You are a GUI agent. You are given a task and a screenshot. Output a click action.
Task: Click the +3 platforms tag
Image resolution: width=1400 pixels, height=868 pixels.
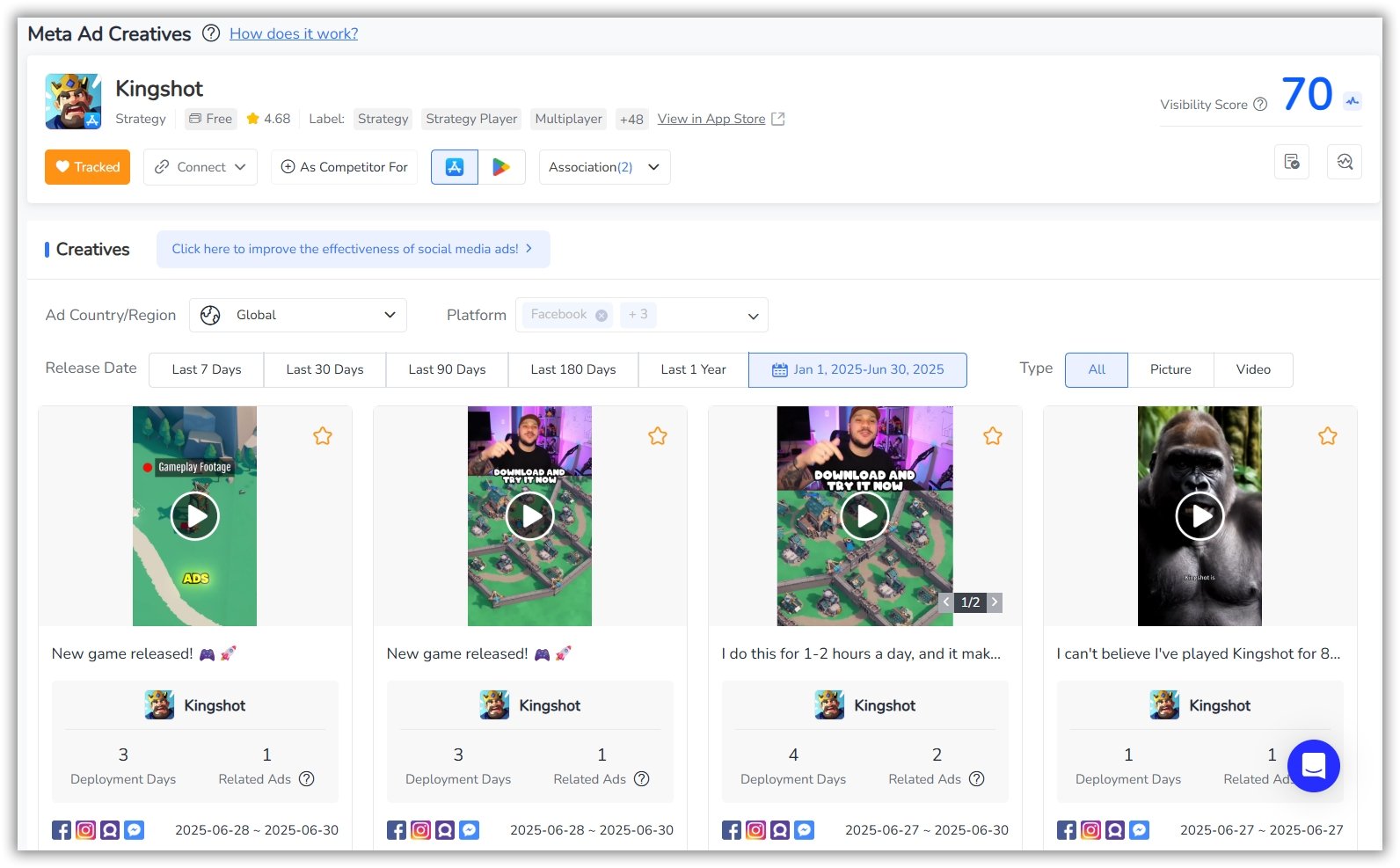638,315
